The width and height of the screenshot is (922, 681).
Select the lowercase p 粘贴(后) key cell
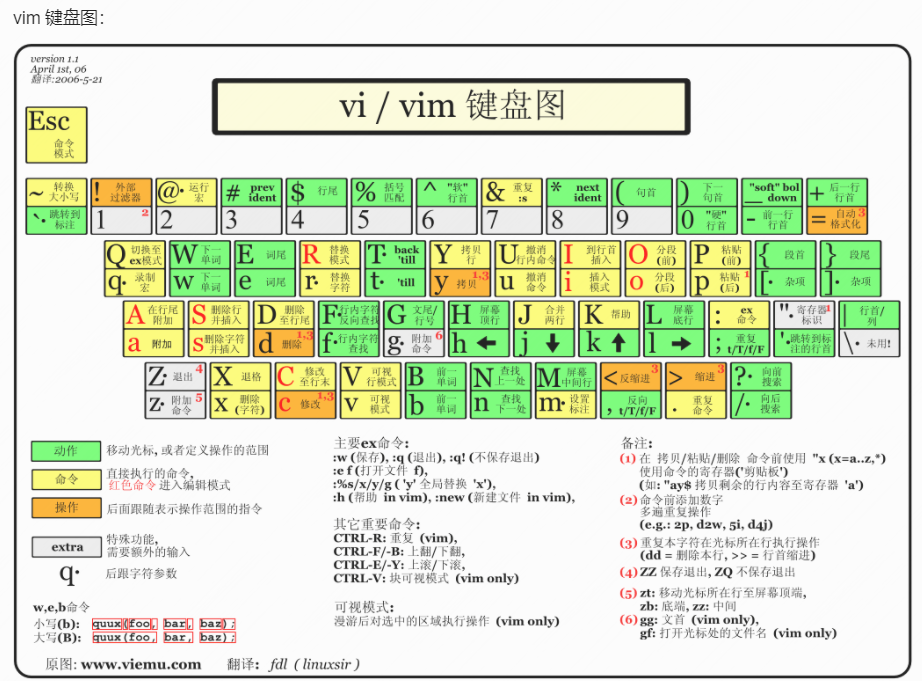[x=720, y=282]
